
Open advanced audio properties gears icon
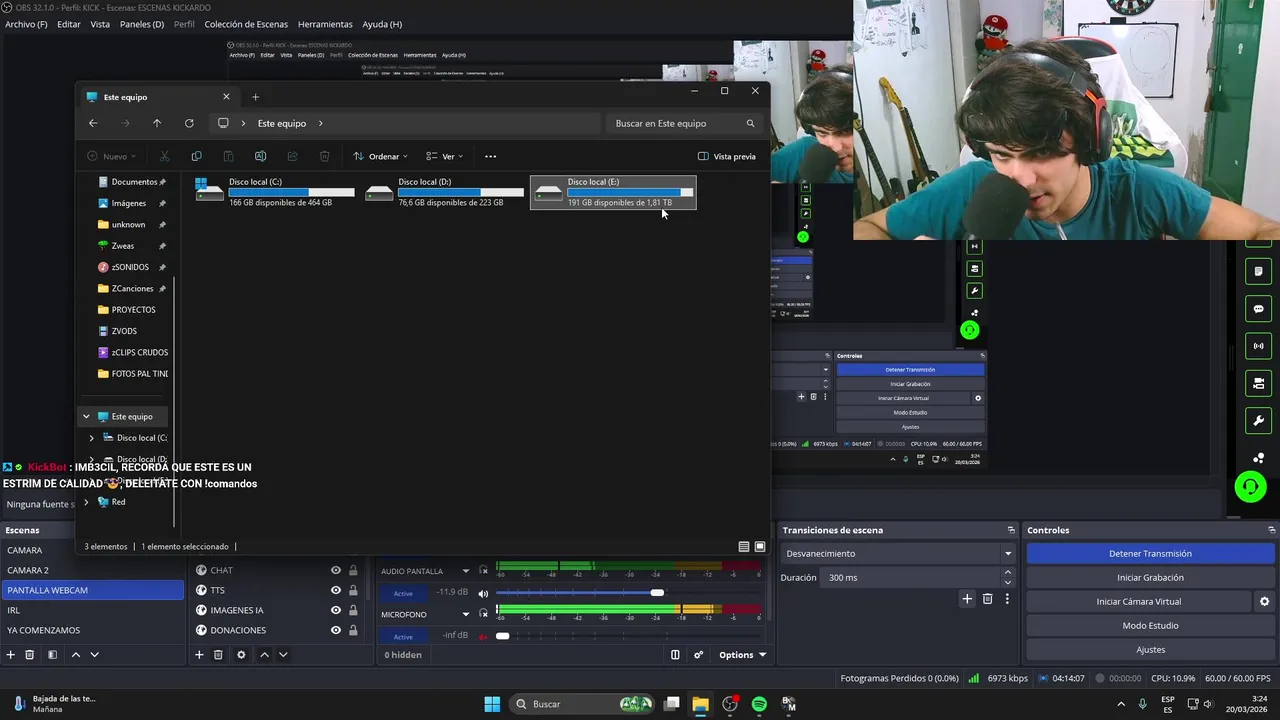pos(698,655)
